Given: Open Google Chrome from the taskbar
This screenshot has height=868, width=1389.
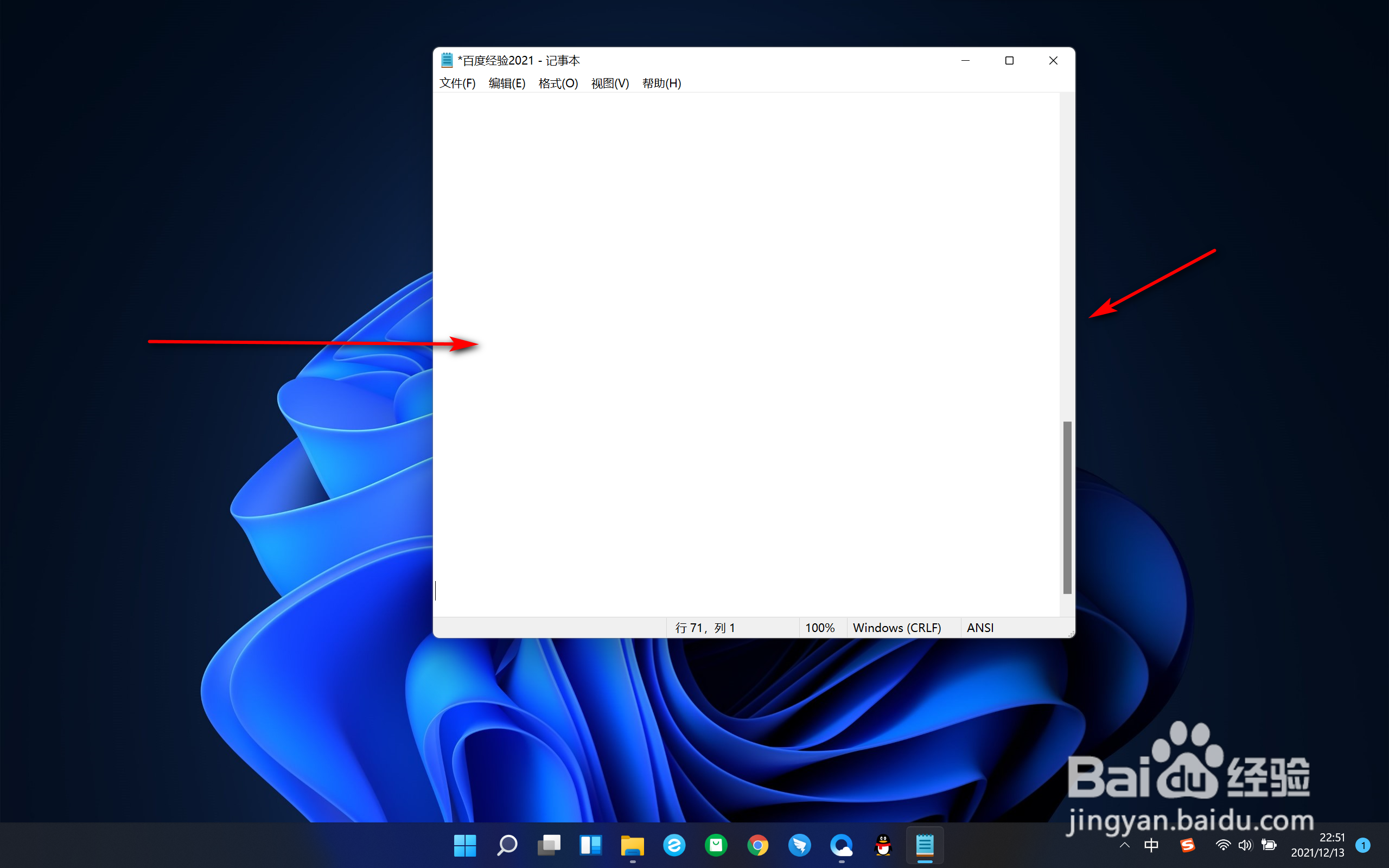Looking at the screenshot, I should coord(757,845).
